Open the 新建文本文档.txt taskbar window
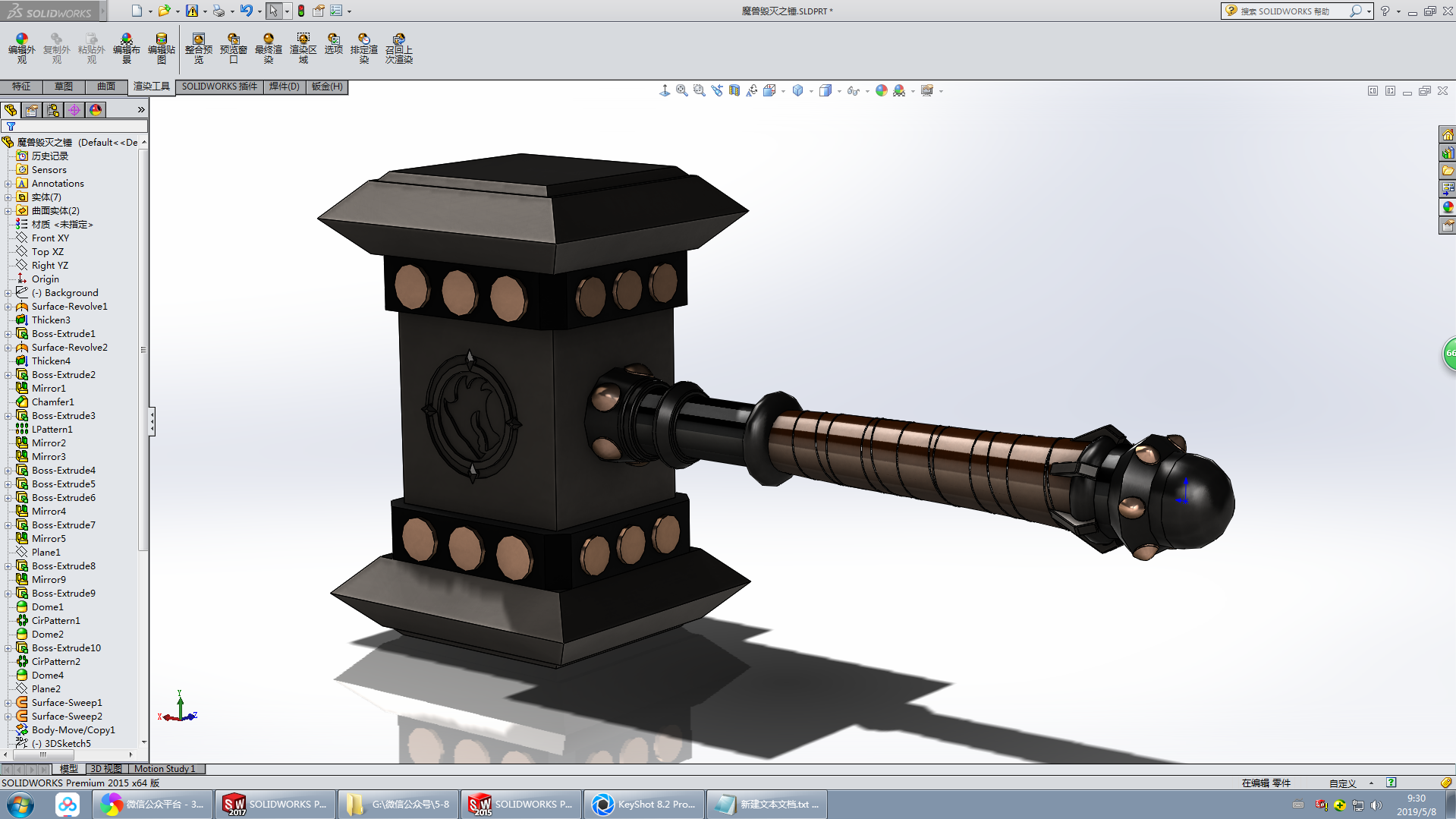Screen dimensions: 1456x819 (x=767, y=805)
